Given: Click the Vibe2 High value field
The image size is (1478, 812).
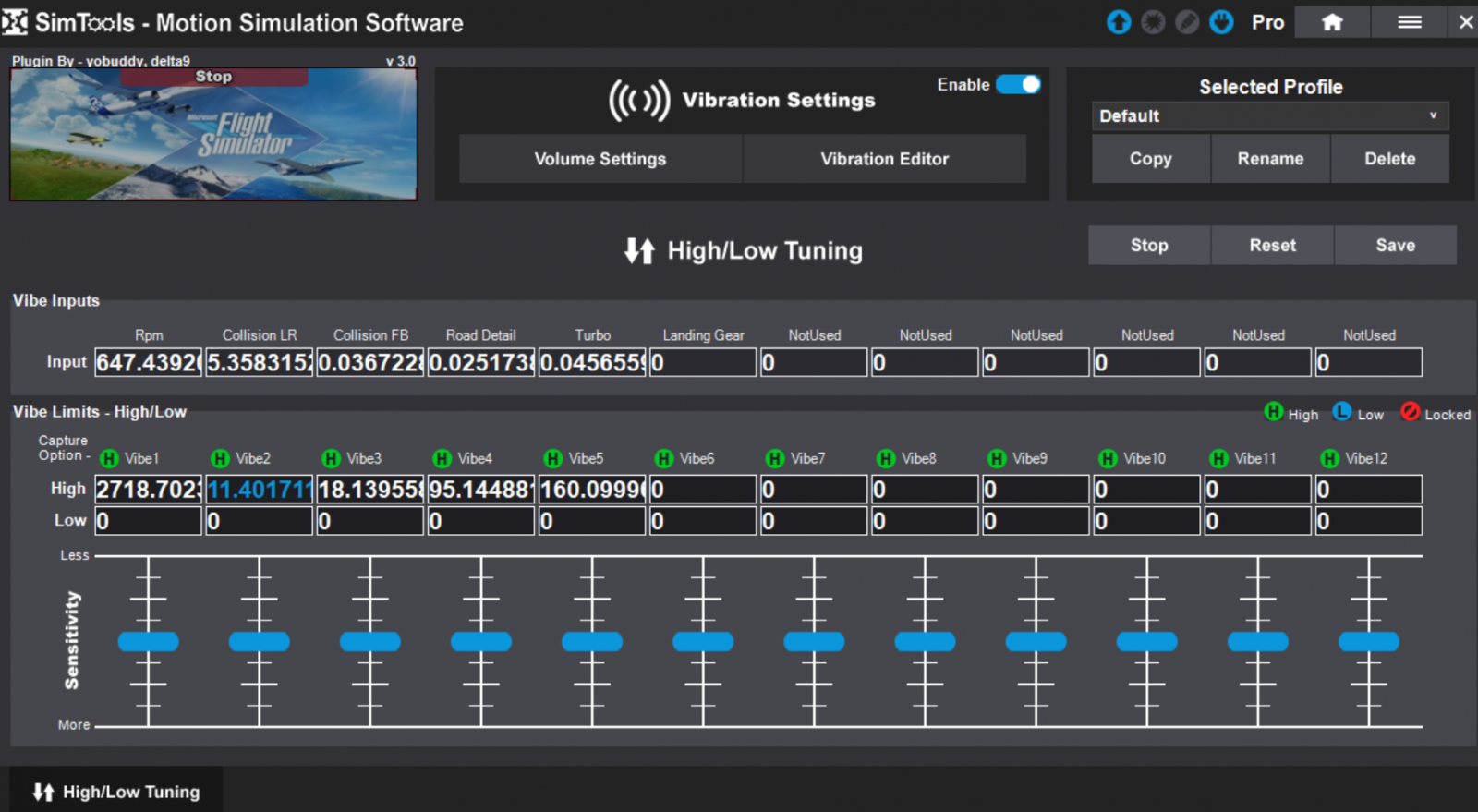Looking at the screenshot, I should pos(260,490).
